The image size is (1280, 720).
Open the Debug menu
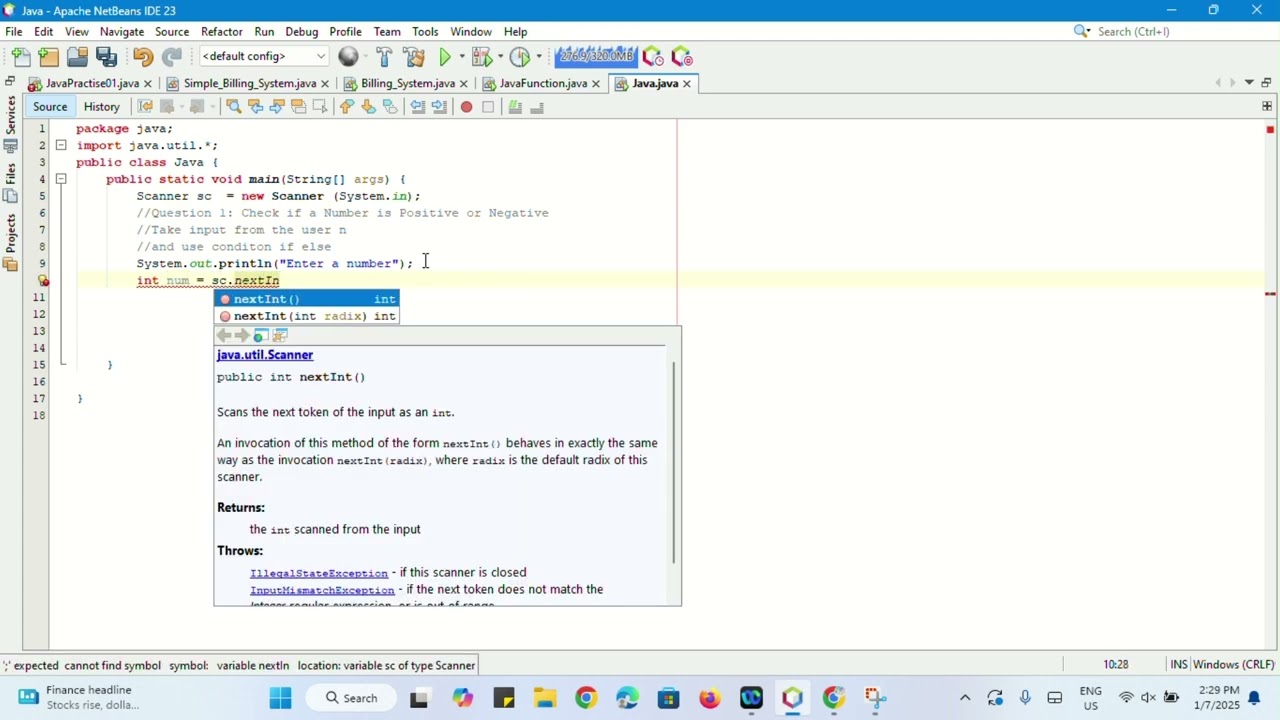[x=301, y=31]
